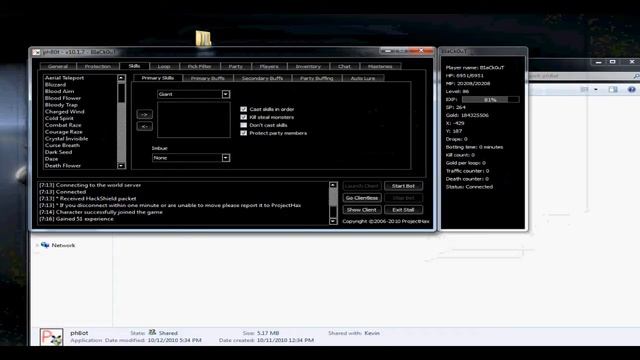Toggle Cast skills in order checkbox
Viewport: 640px width, 360px height.
[244, 109]
